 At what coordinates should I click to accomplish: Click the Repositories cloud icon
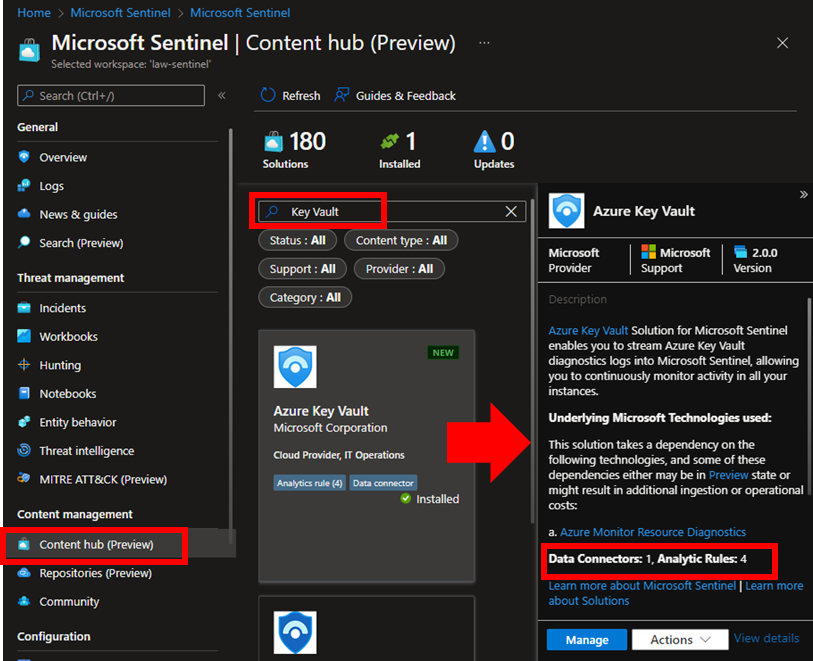point(24,572)
